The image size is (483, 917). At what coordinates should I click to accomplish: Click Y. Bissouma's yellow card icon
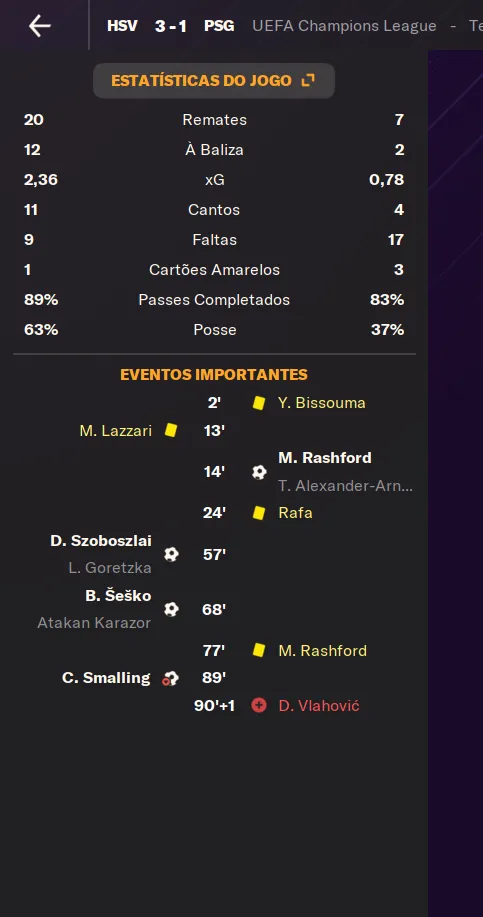click(x=259, y=403)
